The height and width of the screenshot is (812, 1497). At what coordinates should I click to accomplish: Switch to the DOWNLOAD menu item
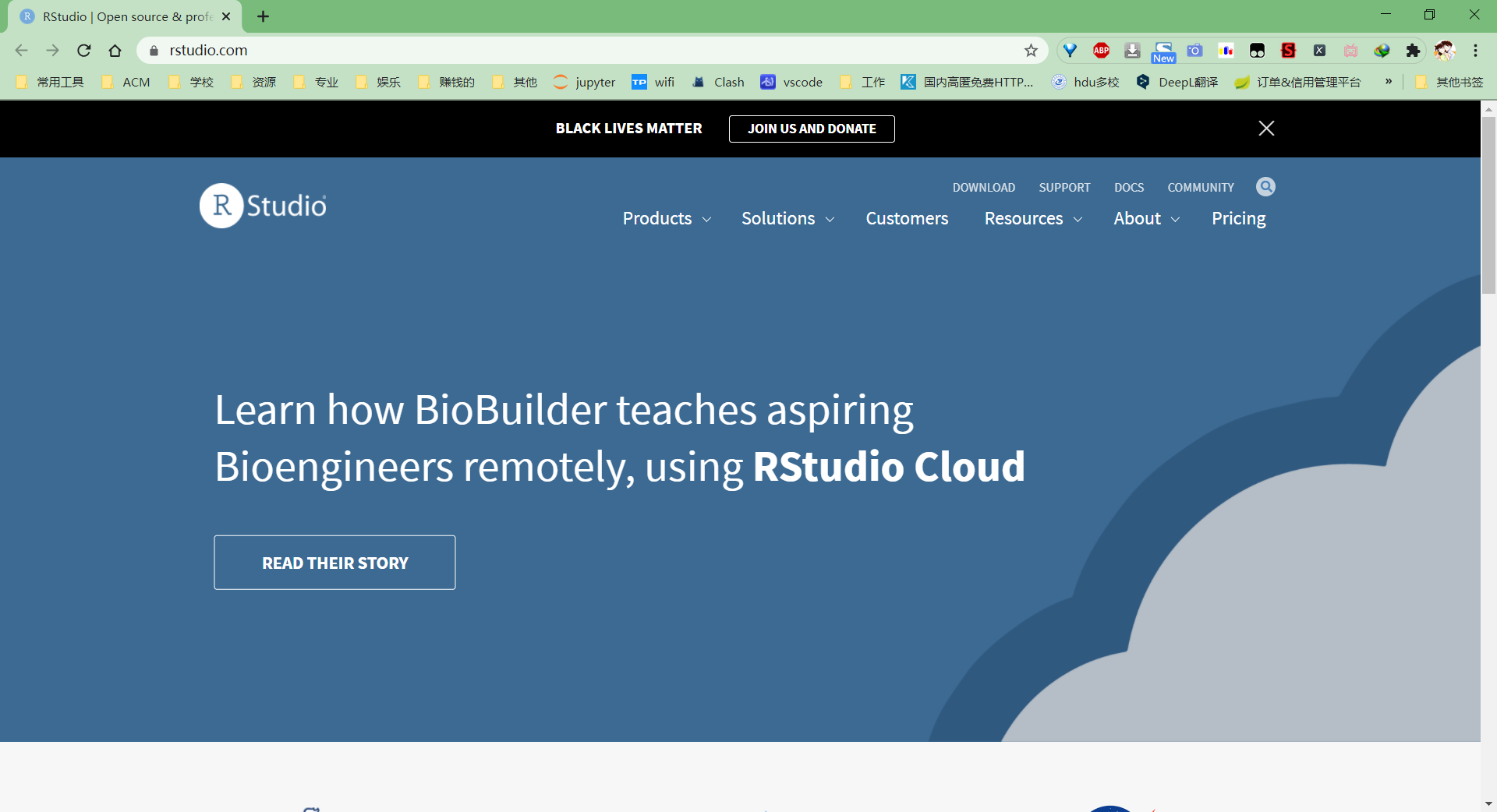pyautogui.click(x=983, y=187)
